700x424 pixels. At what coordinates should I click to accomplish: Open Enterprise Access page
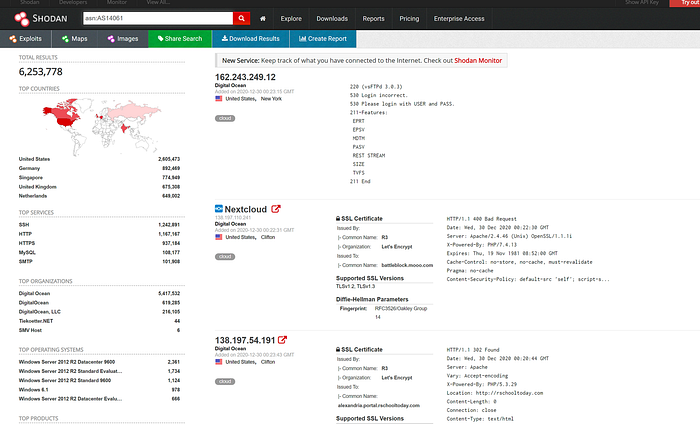point(459,19)
